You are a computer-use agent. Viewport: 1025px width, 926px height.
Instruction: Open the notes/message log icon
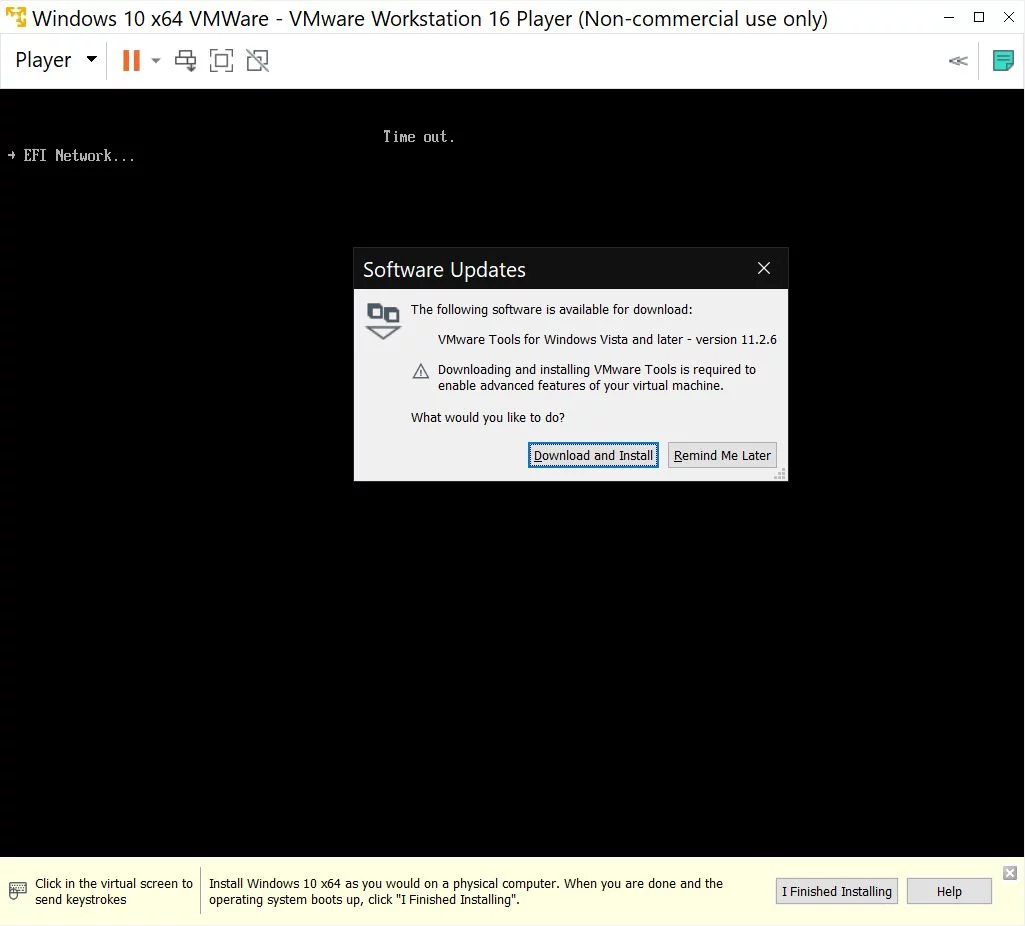point(1003,61)
